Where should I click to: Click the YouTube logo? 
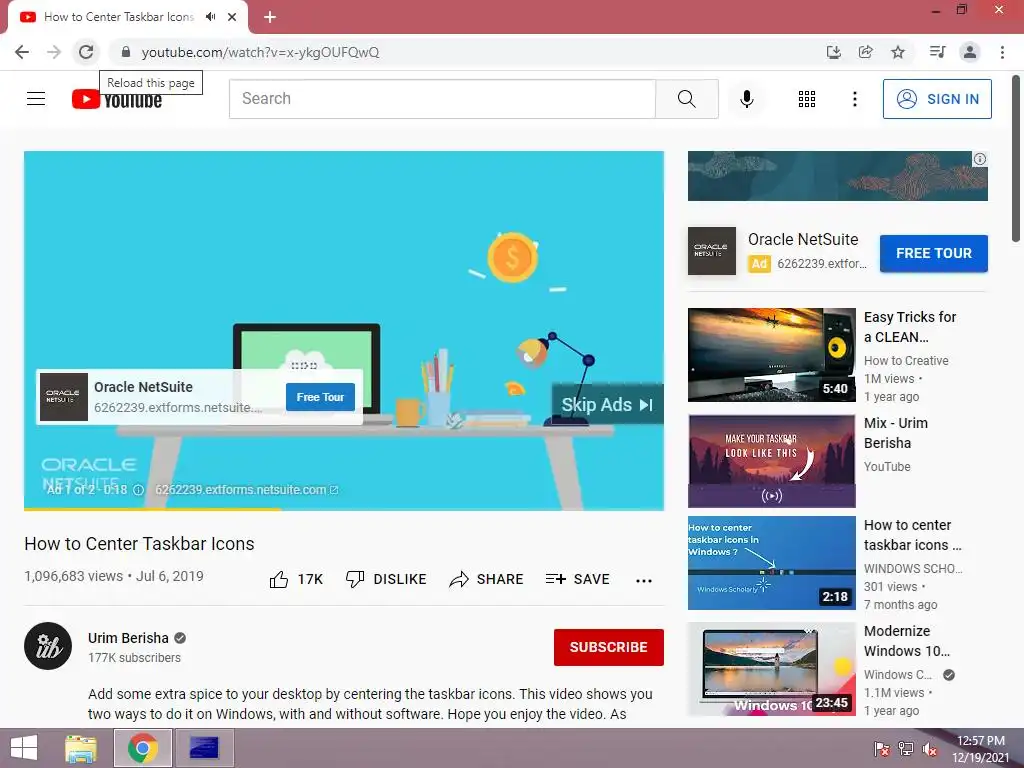tap(117, 99)
